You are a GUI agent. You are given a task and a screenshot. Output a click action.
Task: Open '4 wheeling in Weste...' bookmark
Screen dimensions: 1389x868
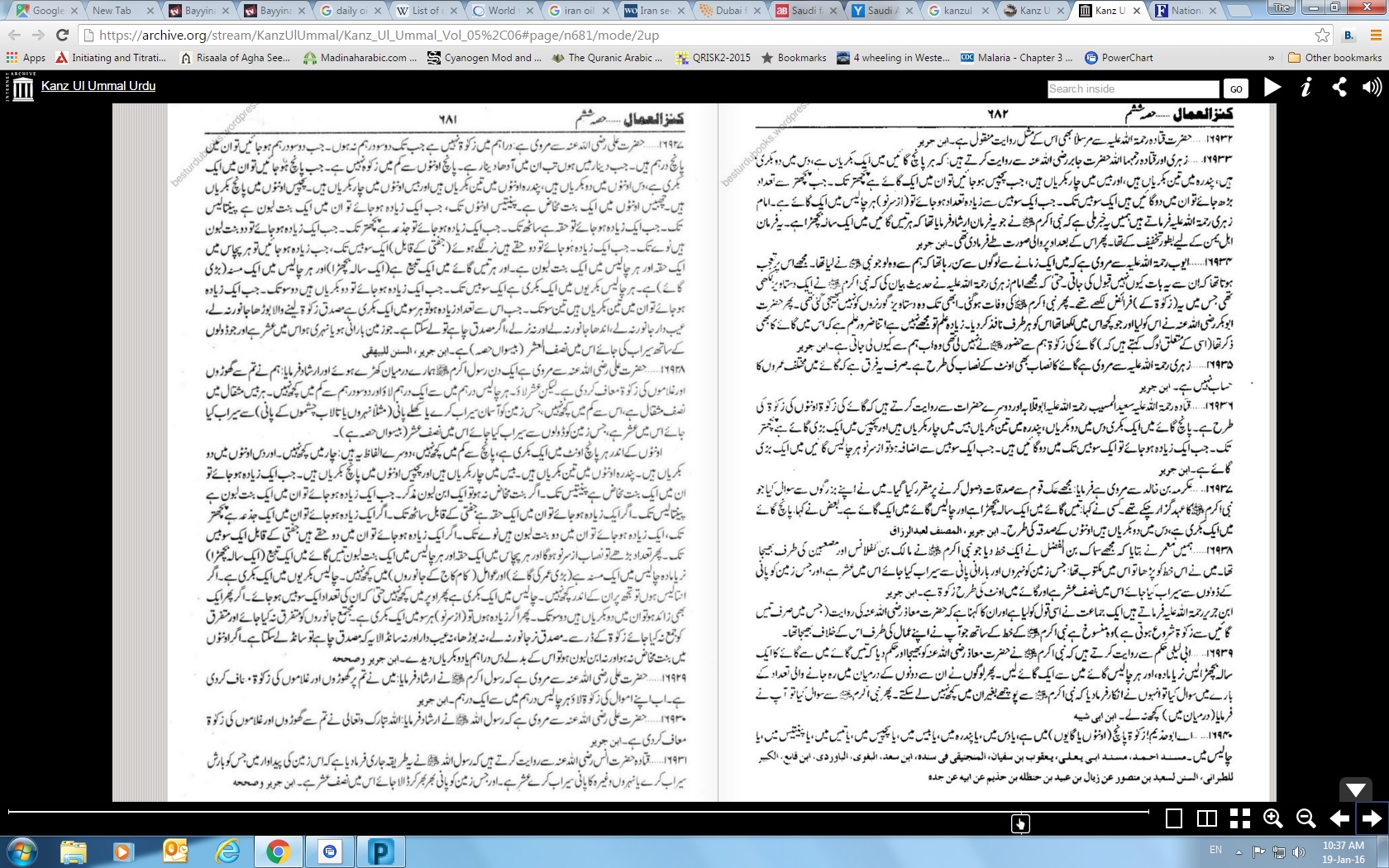pyautogui.click(x=894, y=58)
